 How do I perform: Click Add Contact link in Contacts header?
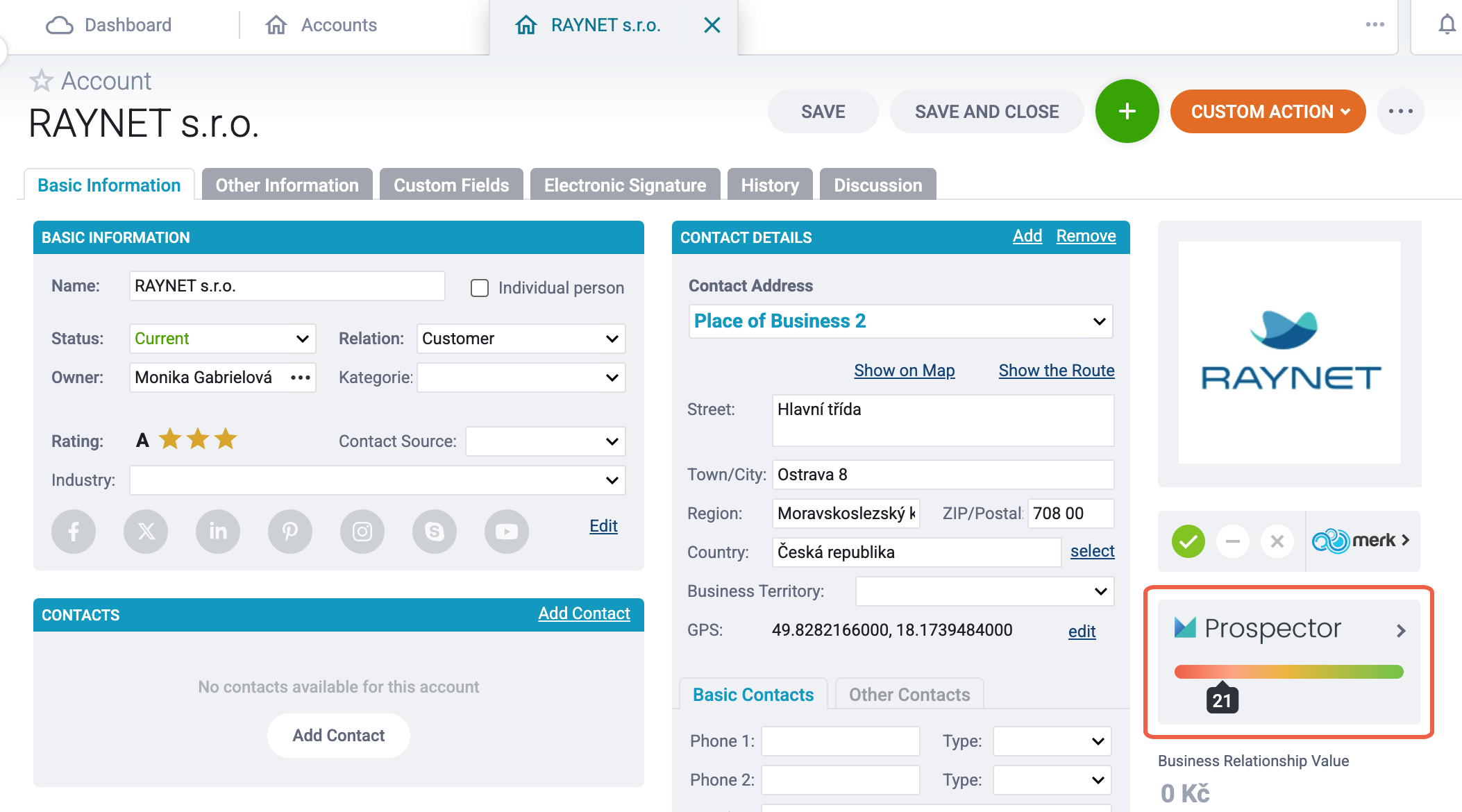585,614
